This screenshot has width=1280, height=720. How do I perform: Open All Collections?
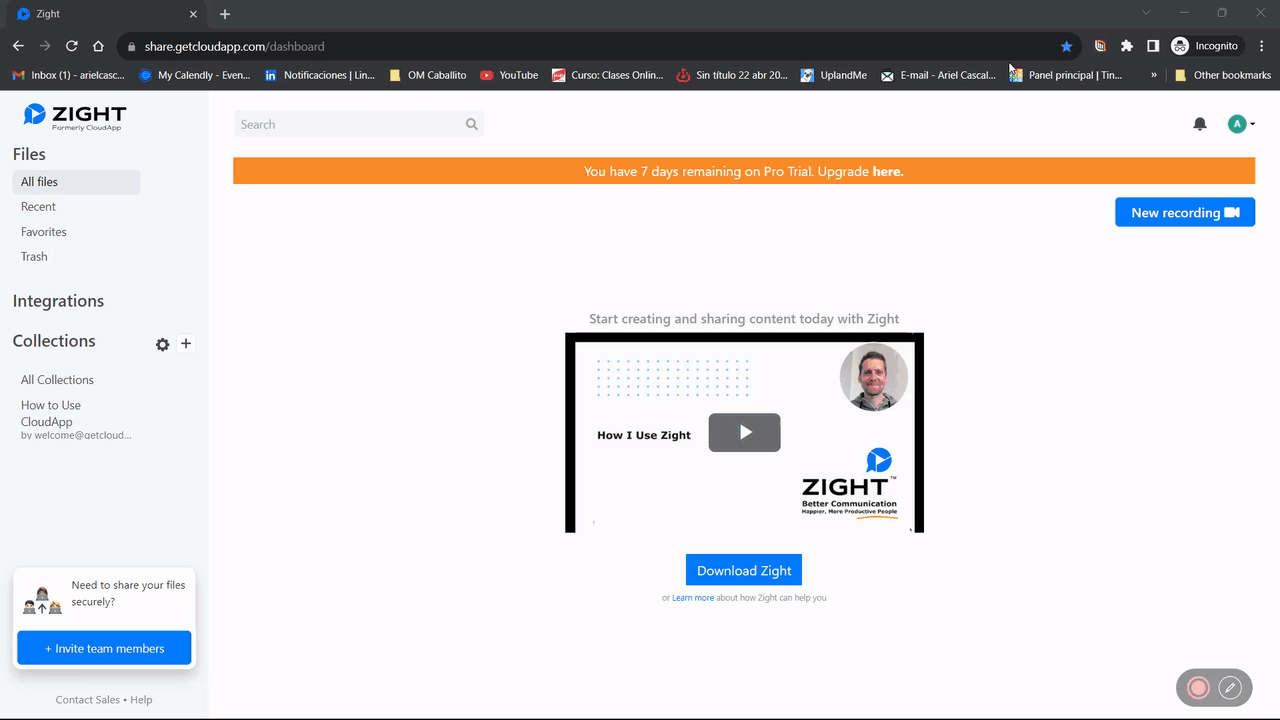pyautogui.click(x=57, y=380)
